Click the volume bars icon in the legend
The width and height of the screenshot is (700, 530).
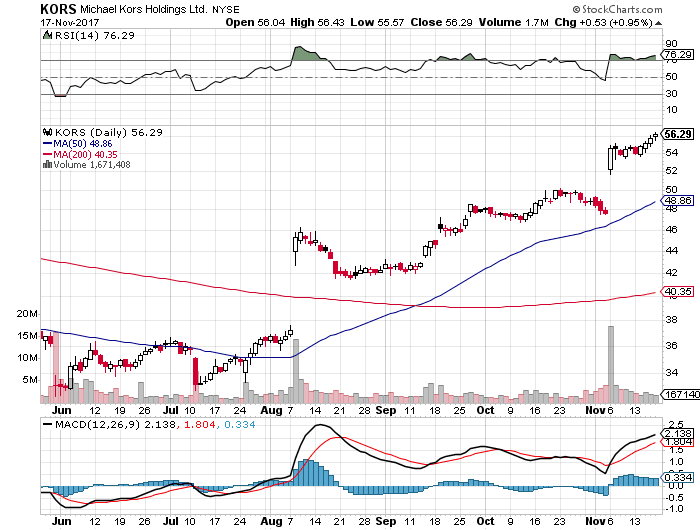click(x=47, y=165)
